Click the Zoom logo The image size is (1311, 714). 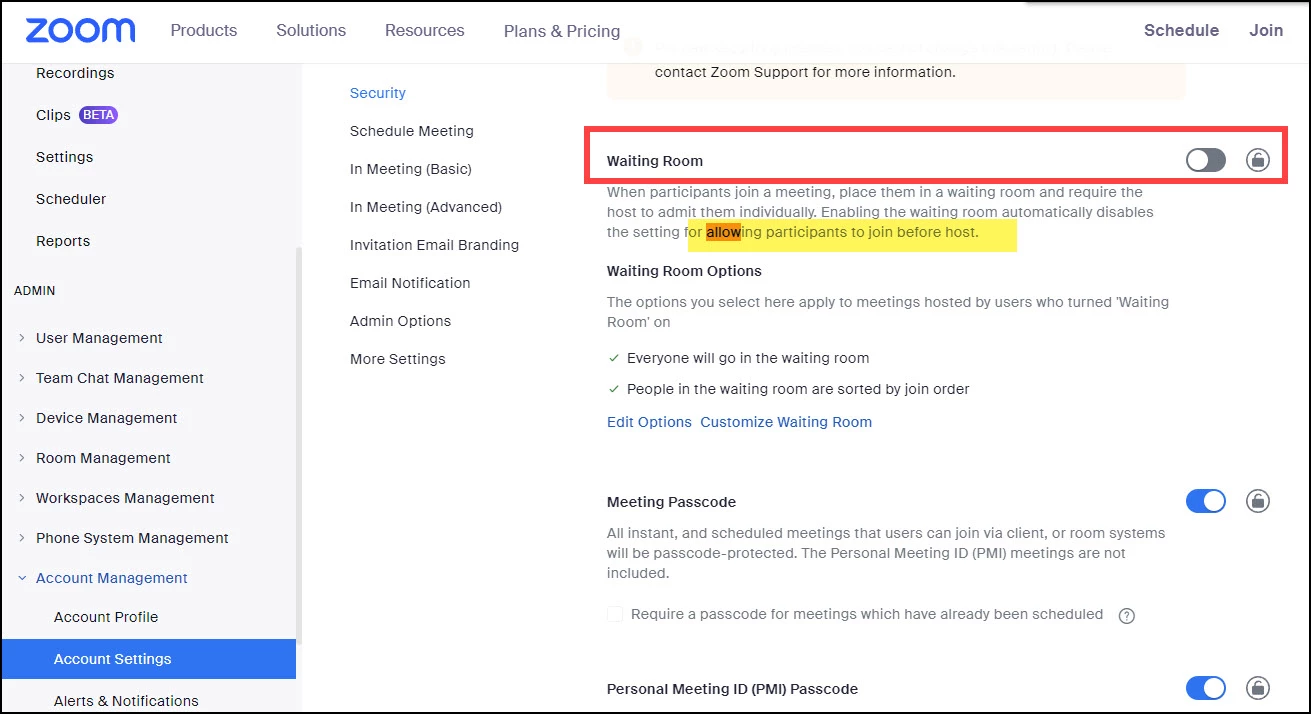(80, 30)
